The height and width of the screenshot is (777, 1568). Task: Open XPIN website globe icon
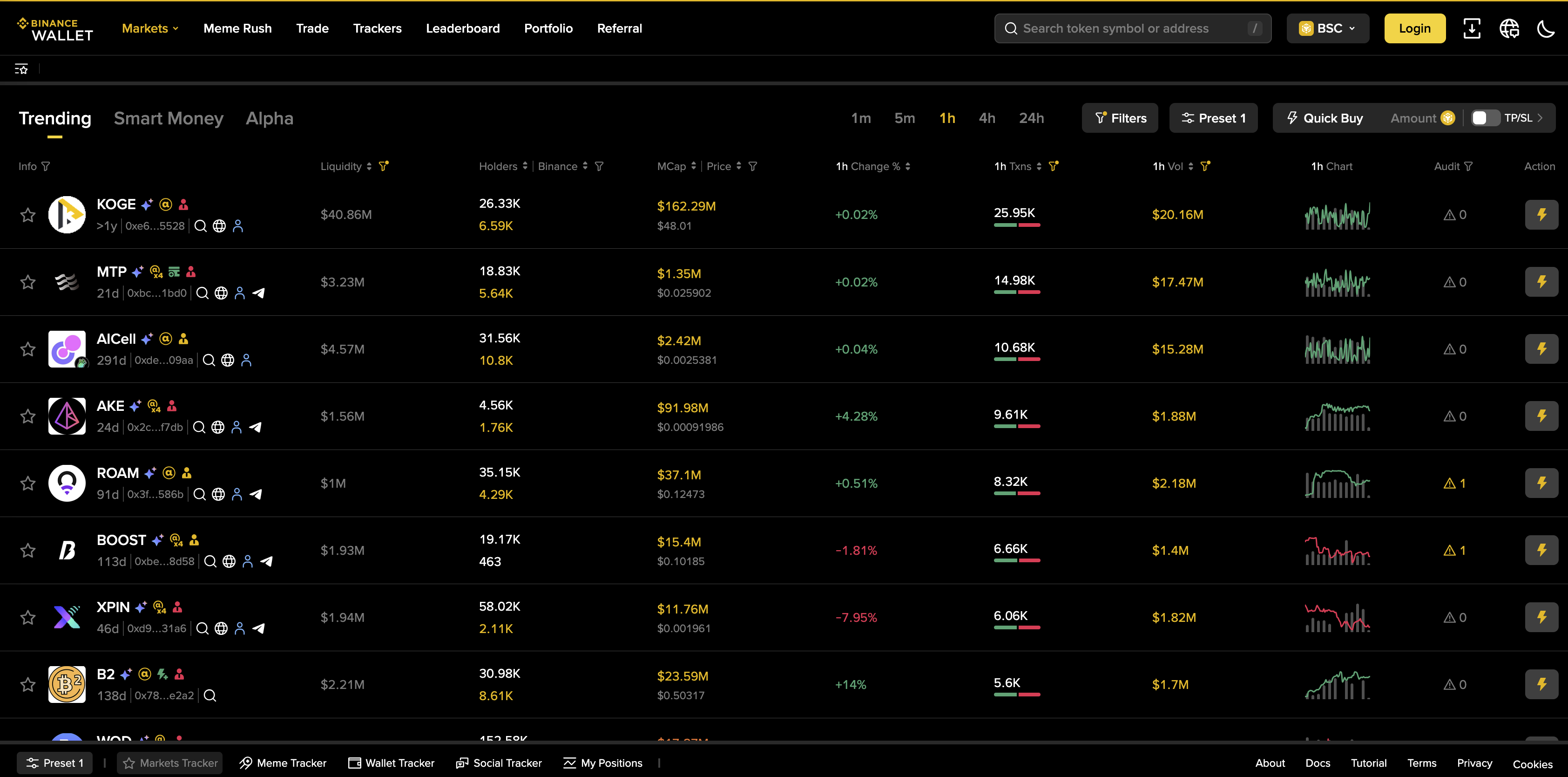point(221,628)
